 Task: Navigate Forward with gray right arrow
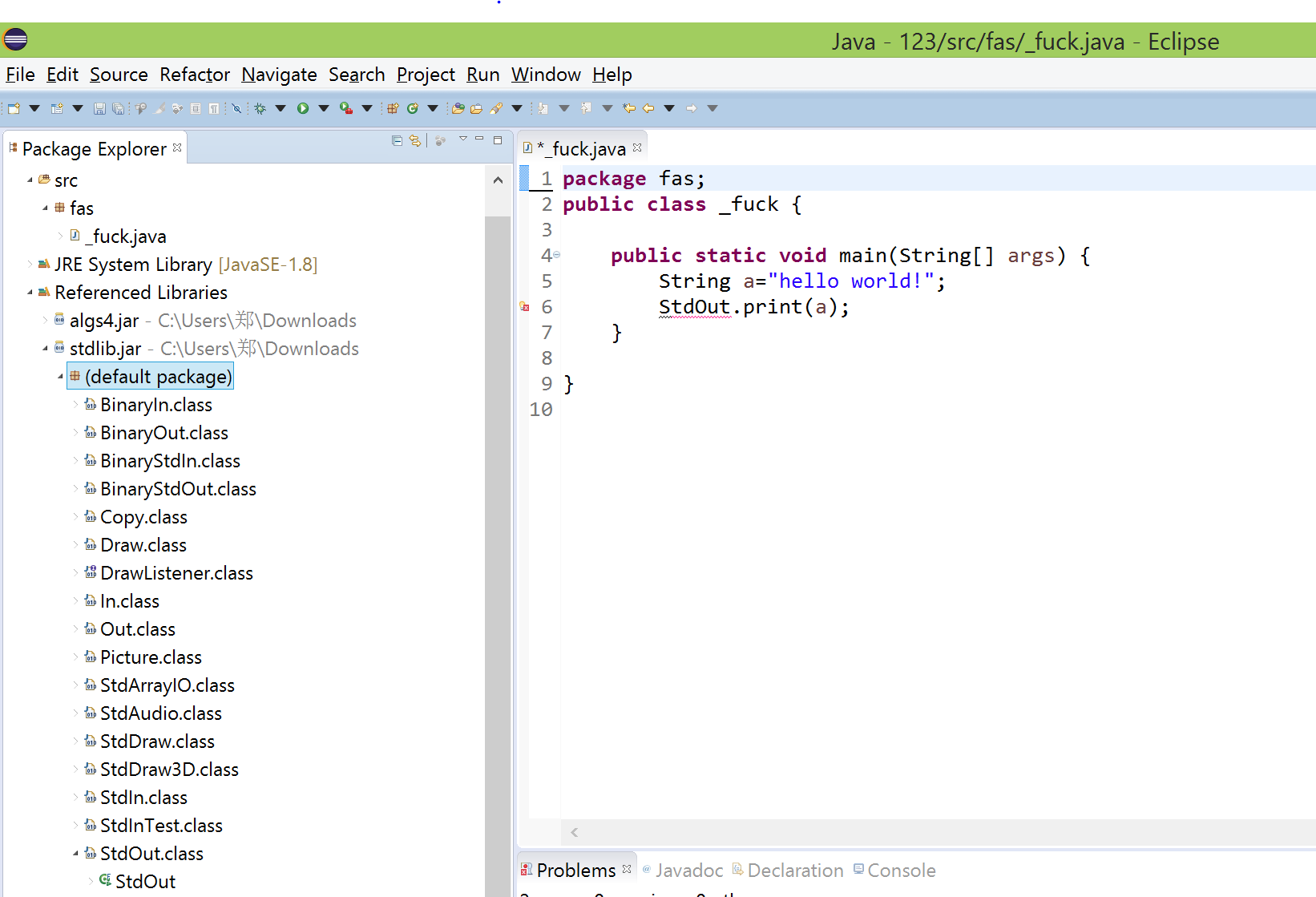[691, 108]
